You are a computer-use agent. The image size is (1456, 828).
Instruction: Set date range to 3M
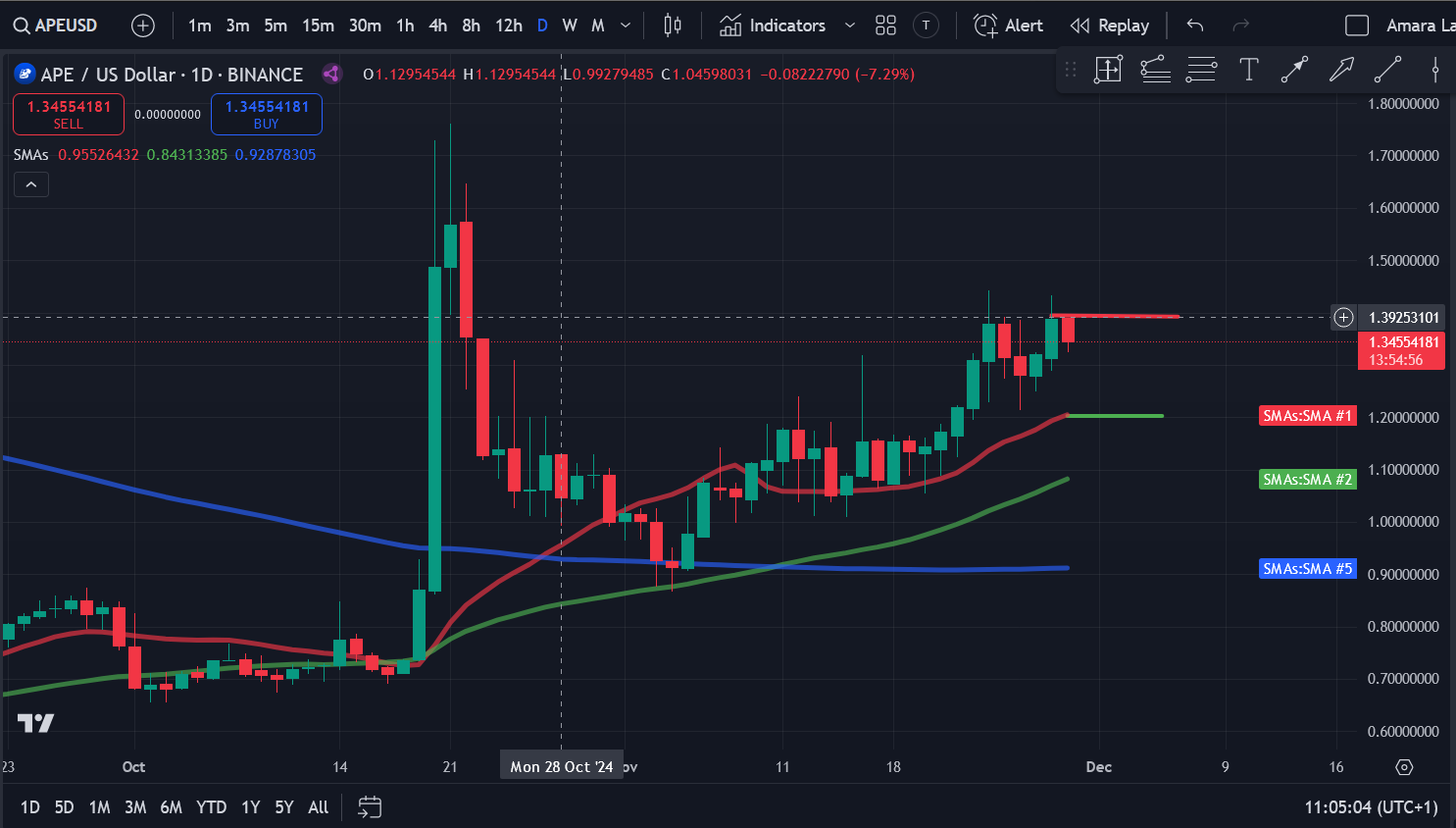click(135, 807)
